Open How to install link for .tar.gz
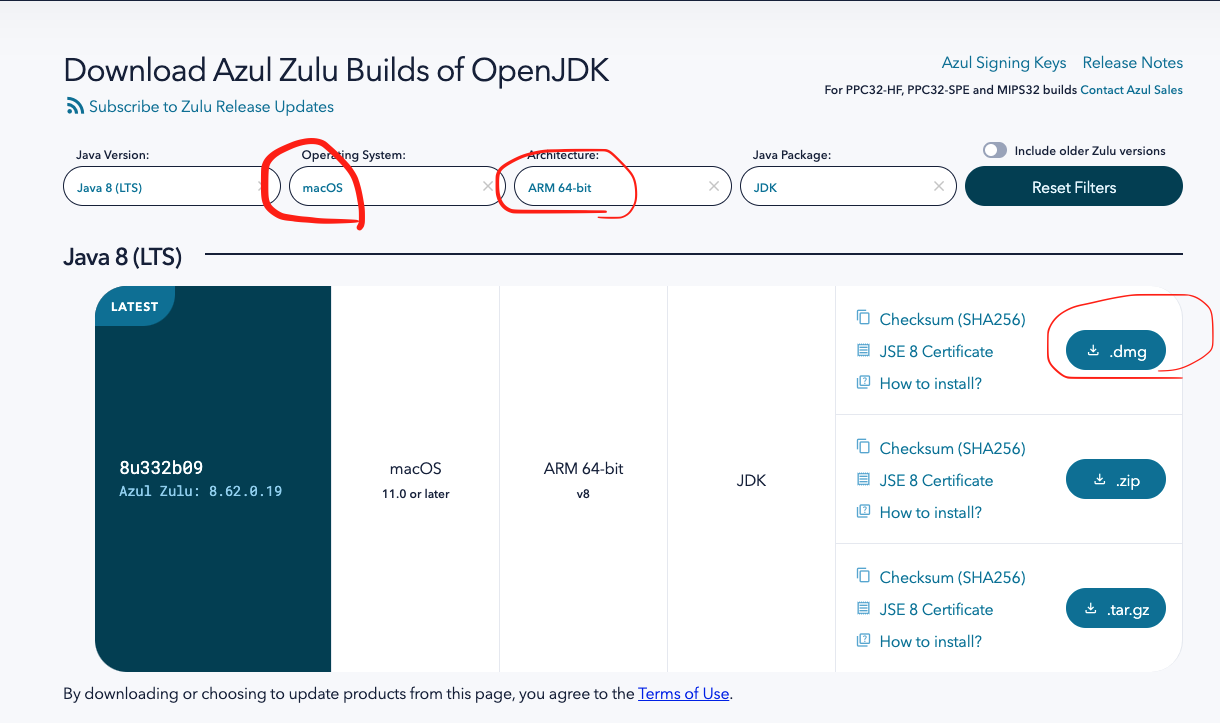Screen dimensions: 1220x723 (931, 642)
